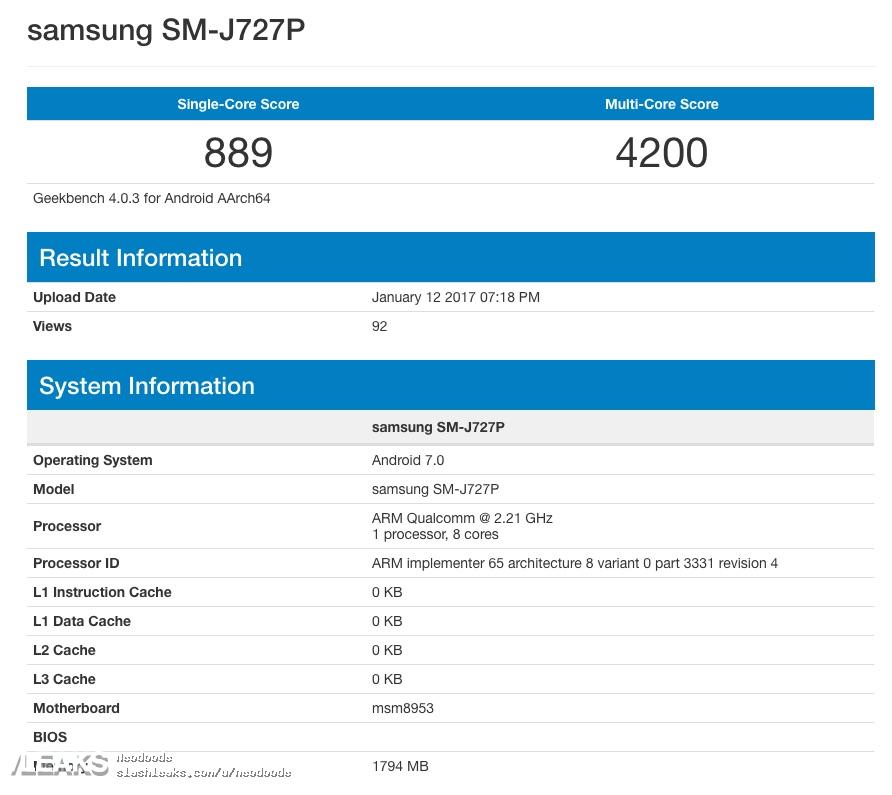Click the bold 'samsung SM-J727P' table column header

[x=438, y=427]
